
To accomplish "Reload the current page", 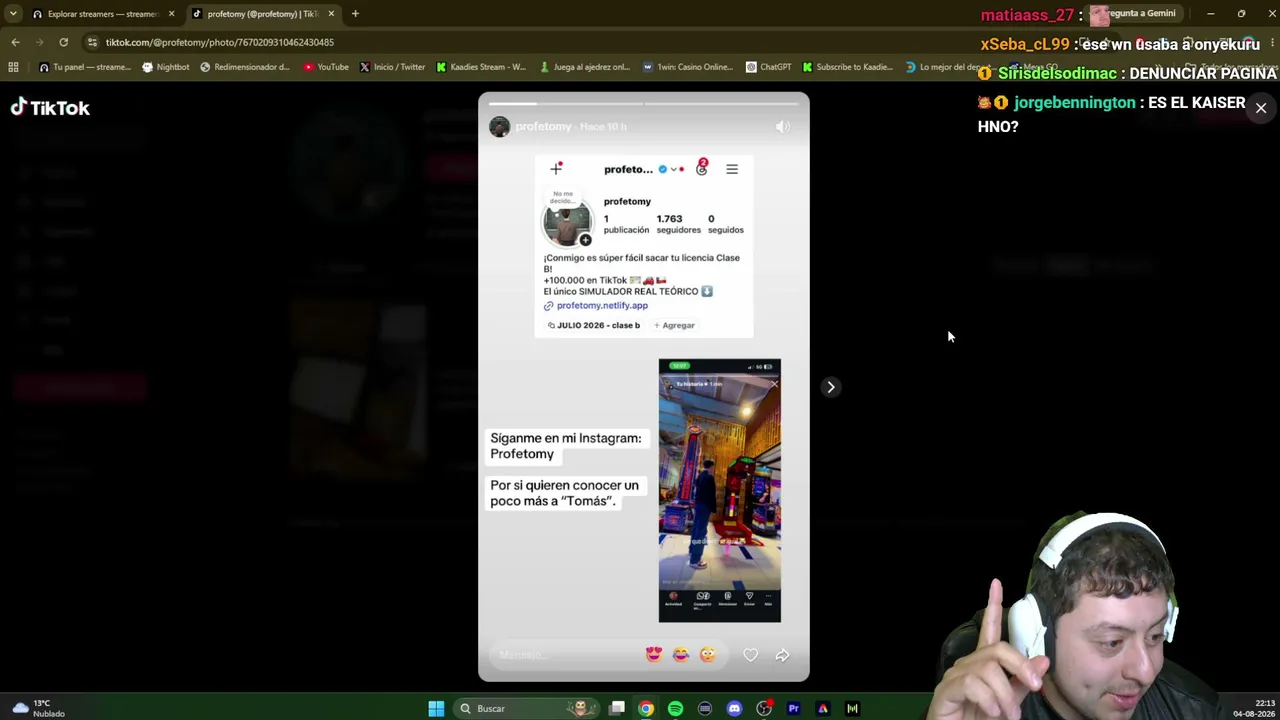I will pos(63,42).
